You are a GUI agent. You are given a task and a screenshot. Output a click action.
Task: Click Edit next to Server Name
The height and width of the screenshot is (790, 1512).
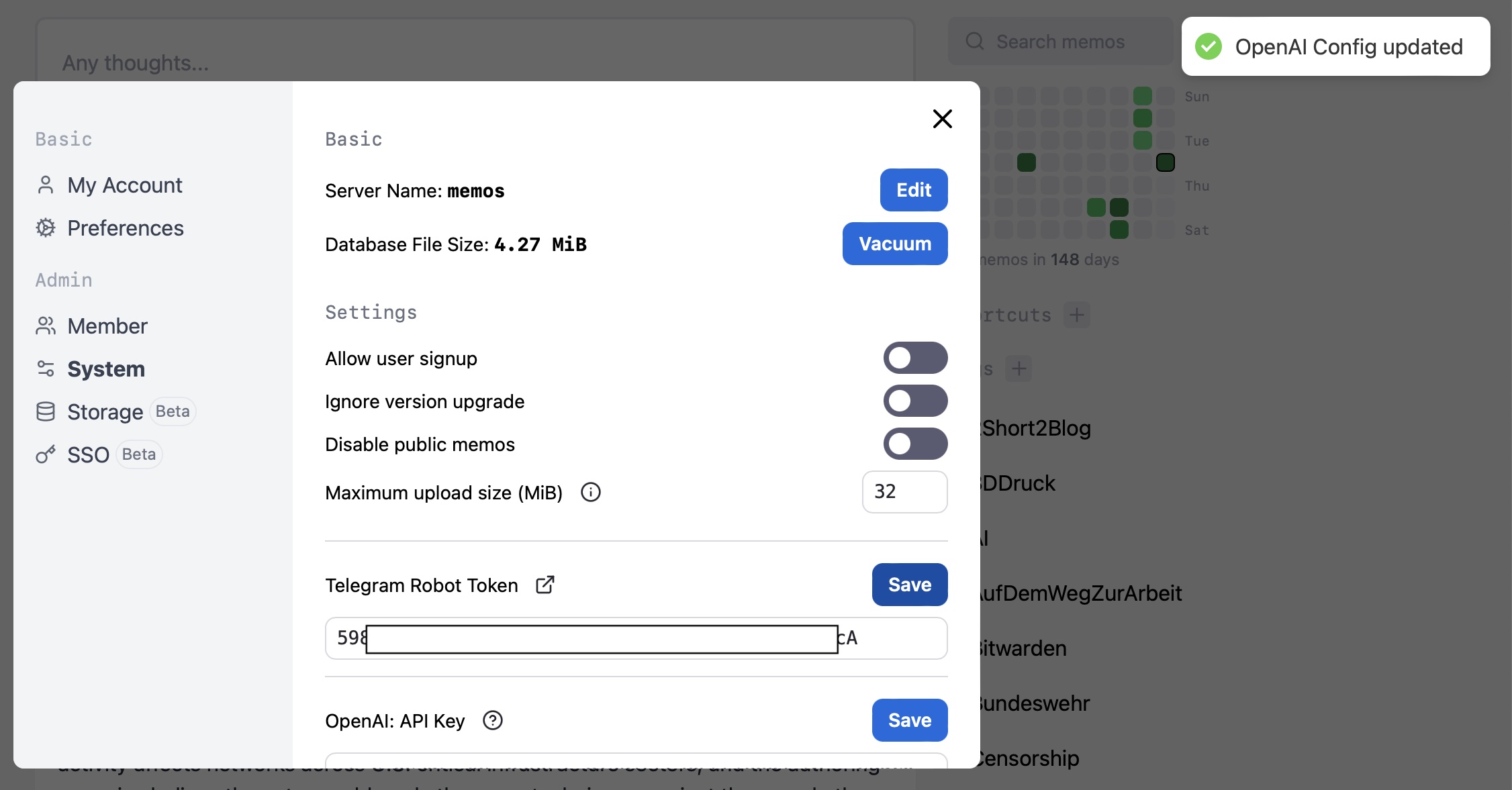913,190
